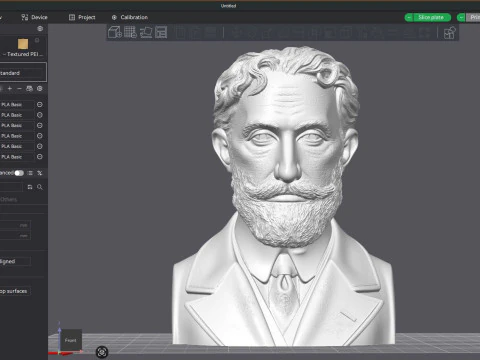The width and height of the screenshot is (480, 360).
Task: Click the Arrange all objects icon
Action: [161, 32]
